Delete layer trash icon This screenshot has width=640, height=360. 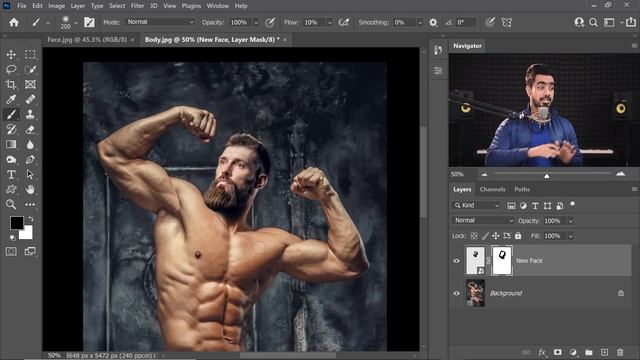coord(620,352)
